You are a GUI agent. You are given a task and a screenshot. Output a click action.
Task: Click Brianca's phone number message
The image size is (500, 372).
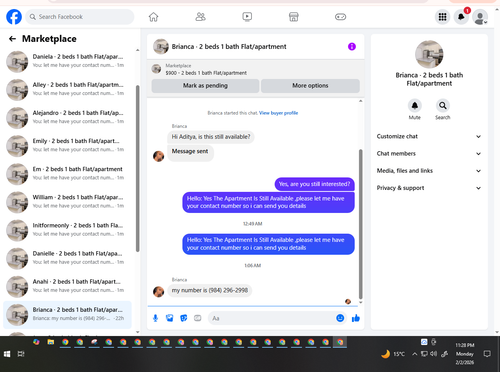(210, 290)
